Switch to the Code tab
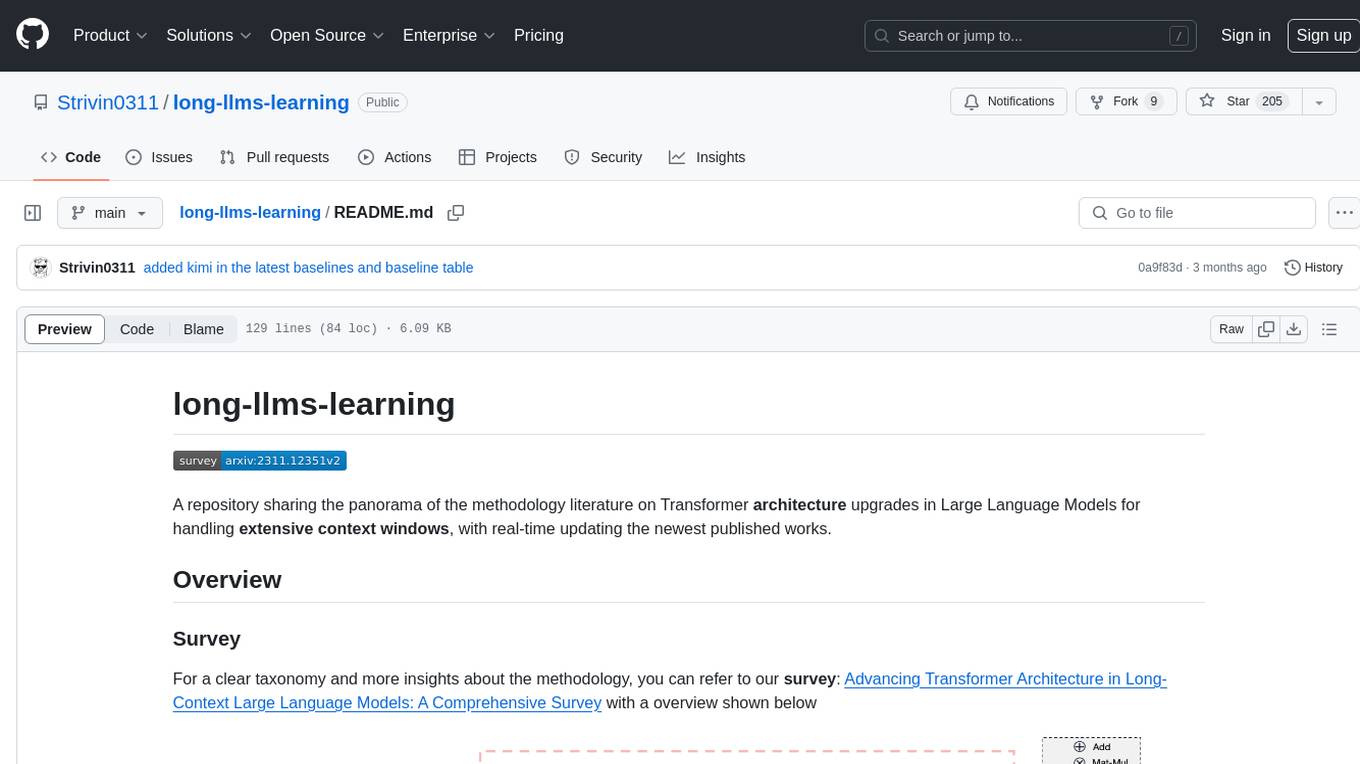 [70, 157]
